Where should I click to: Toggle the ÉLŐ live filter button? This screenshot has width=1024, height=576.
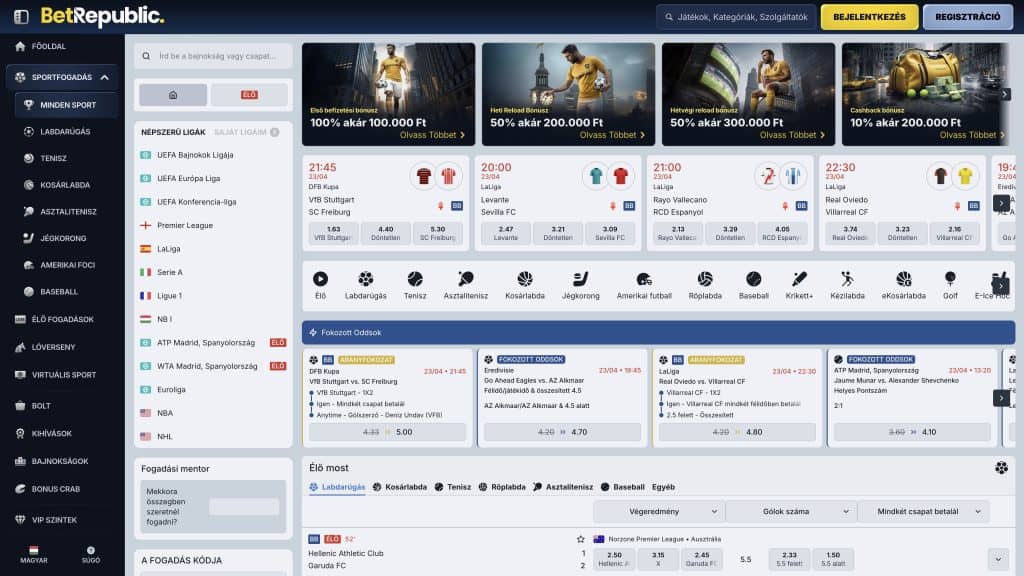(x=249, y=95)
